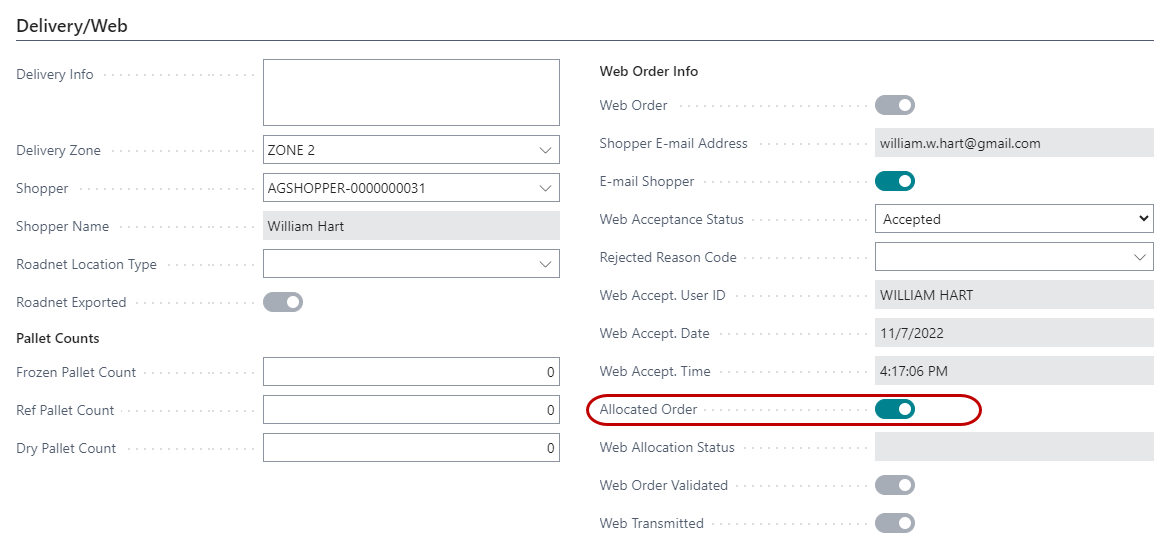This screenshot has height=551, width=1171.
Task: Open the Shopper dropdown chevron
Action: pos(545,188)
